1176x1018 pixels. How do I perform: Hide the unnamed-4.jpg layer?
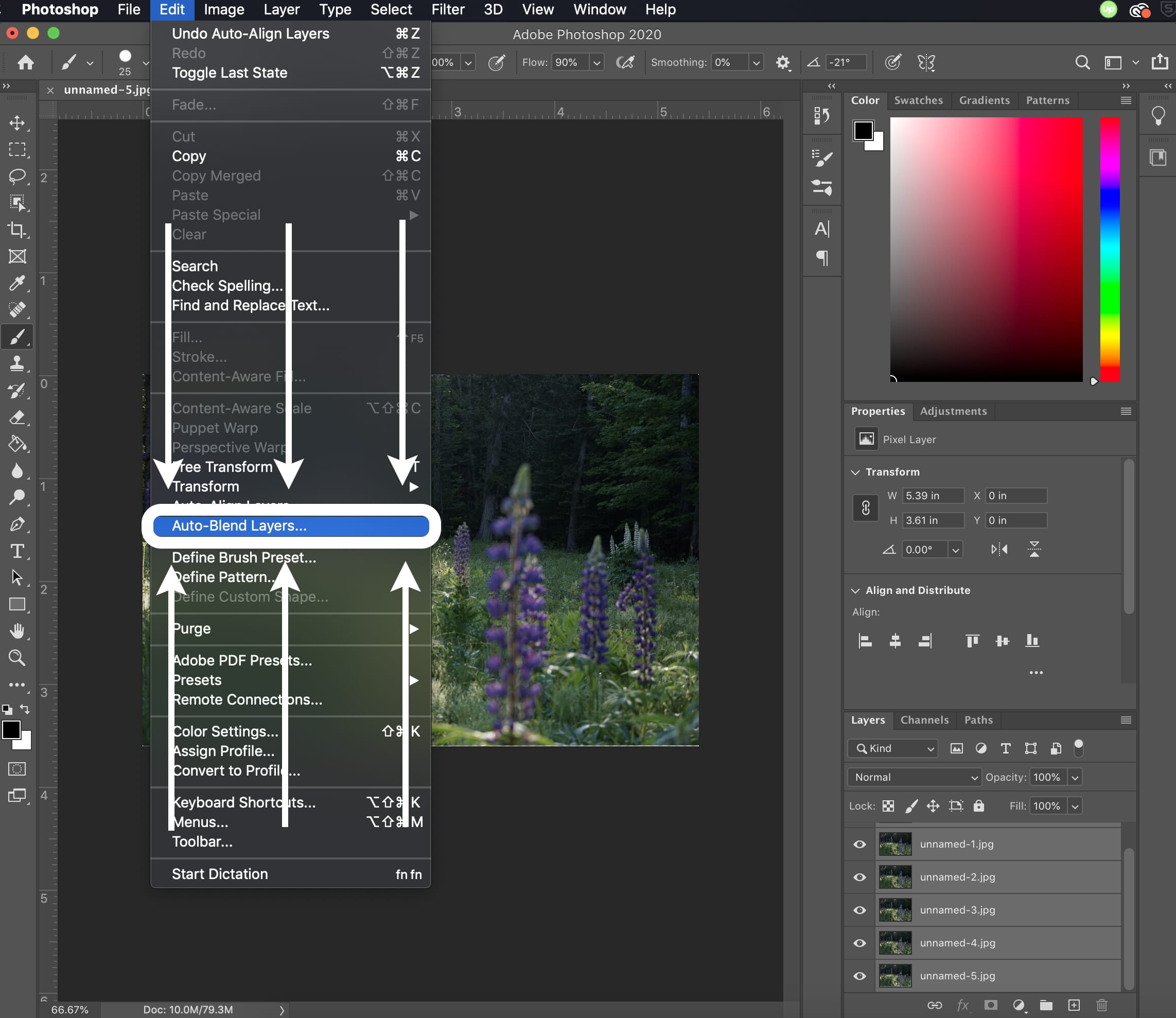[859, 943]
